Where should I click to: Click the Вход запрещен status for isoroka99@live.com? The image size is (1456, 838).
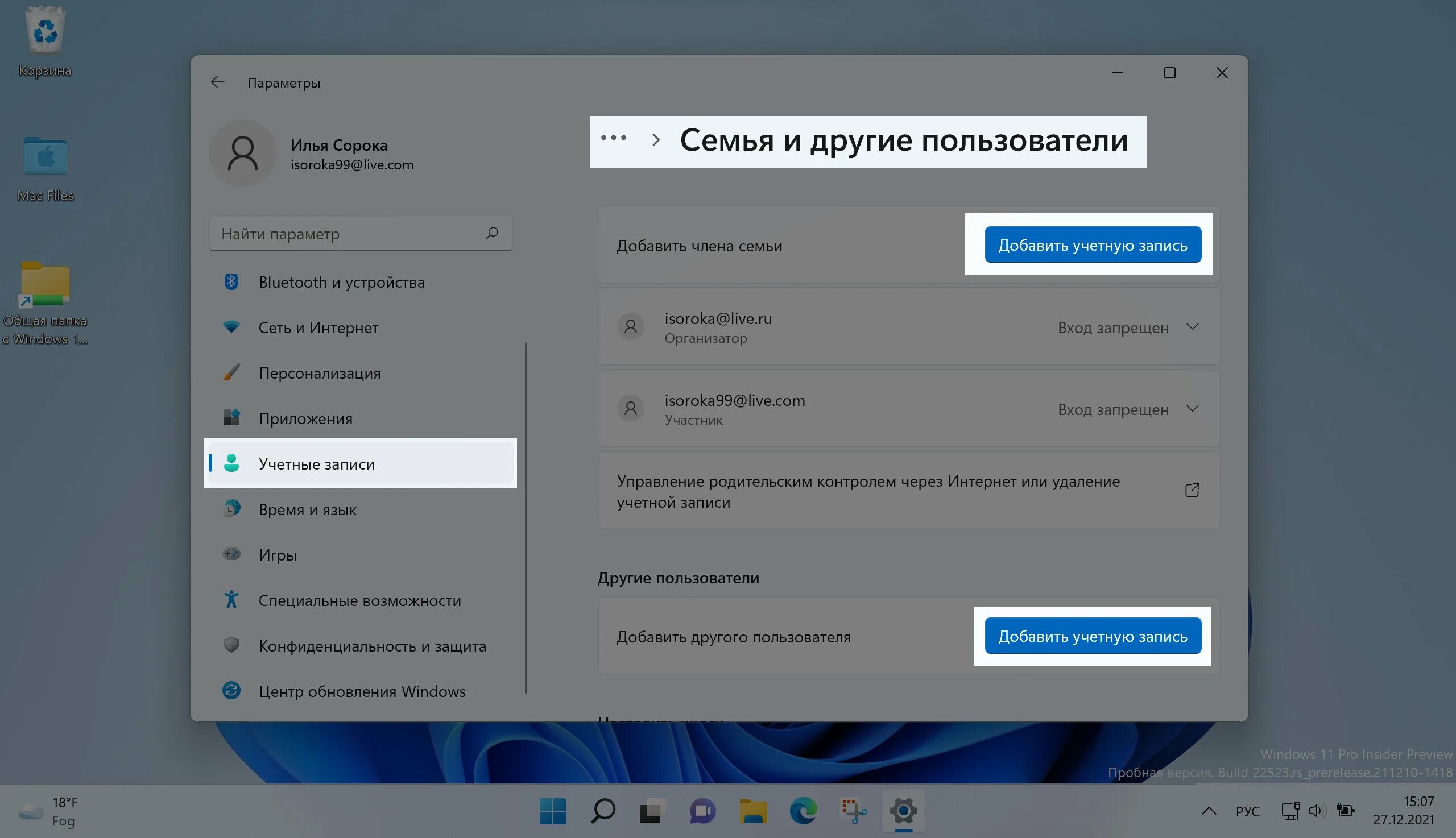1113,409
